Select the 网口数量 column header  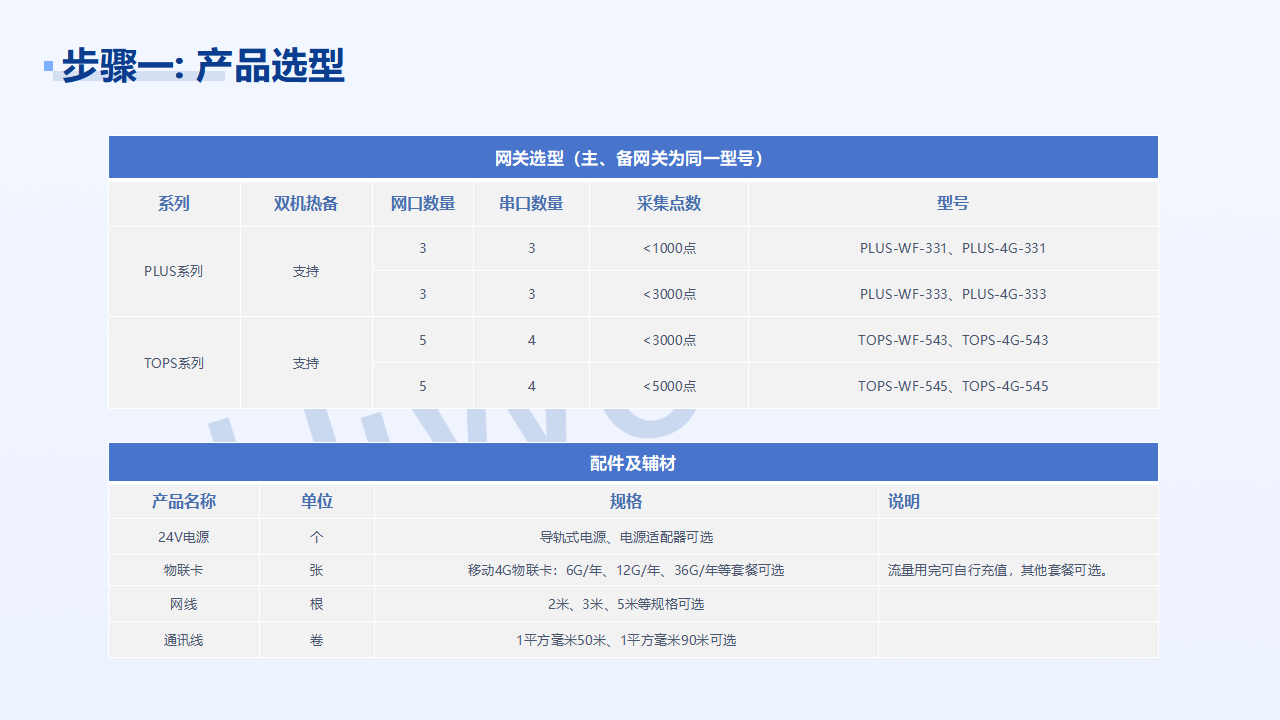click(423, 203)
